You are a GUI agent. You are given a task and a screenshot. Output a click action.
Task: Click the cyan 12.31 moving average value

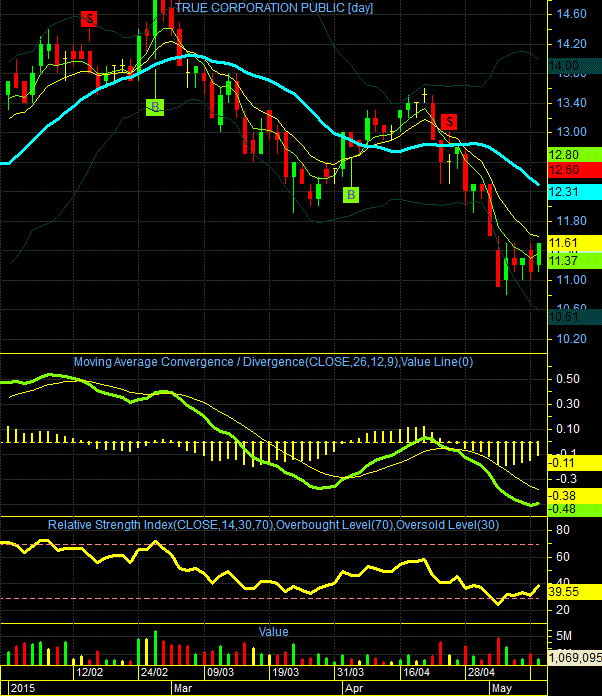[x=575, y=192]
